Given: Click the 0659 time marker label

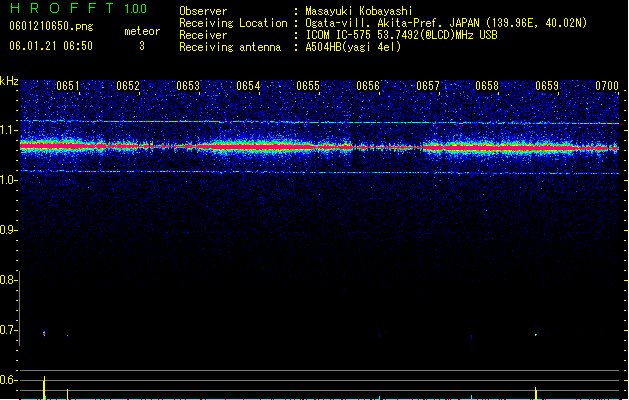Looking at the screenshot, I should coord(547,86).
